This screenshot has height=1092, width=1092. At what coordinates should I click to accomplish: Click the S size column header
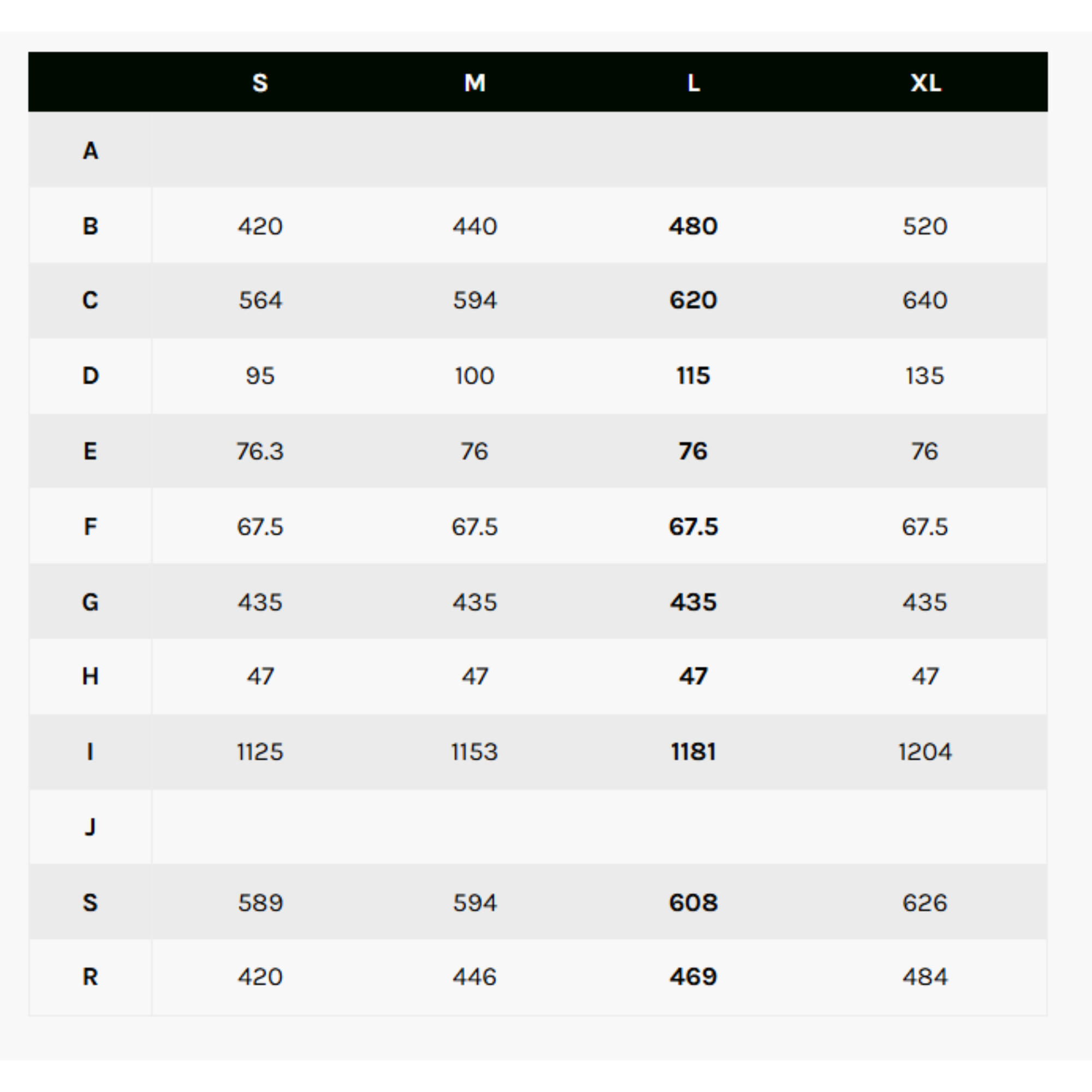point(260,83)
